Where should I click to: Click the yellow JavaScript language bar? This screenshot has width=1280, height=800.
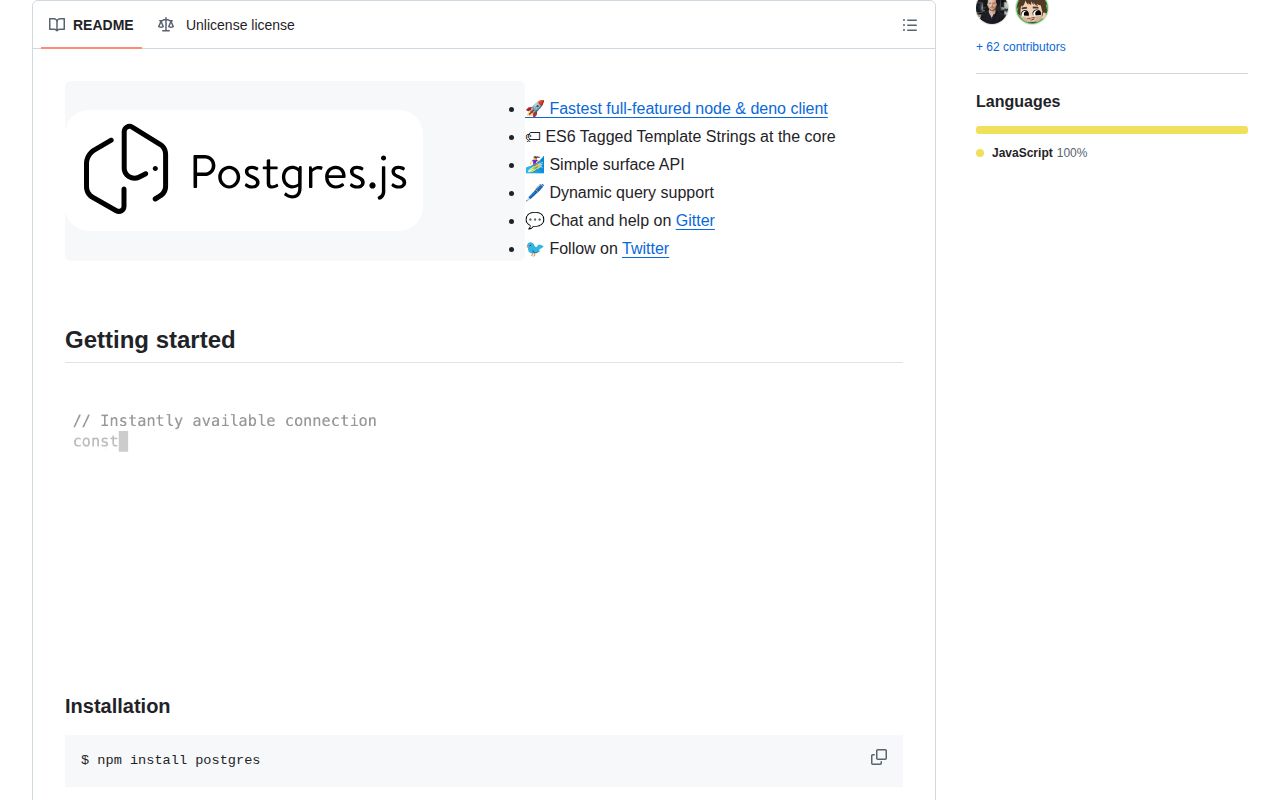click(x=1112, y=130)
